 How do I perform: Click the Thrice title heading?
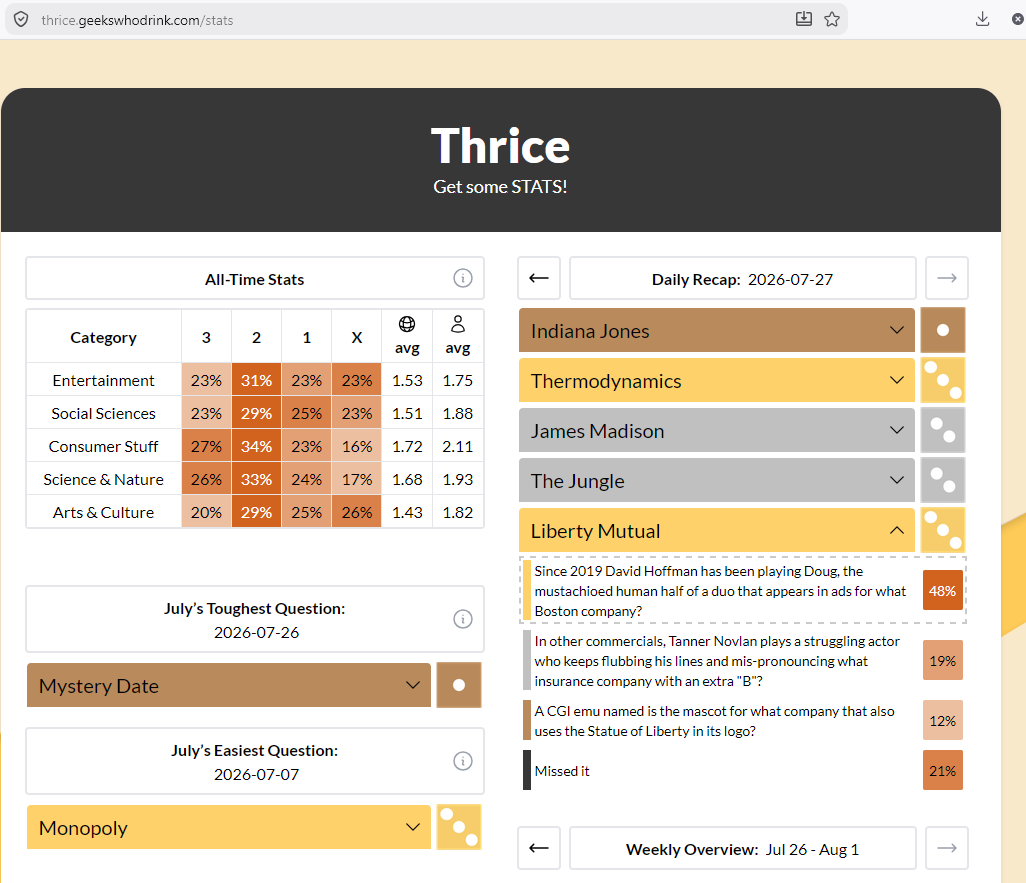[x=501, y=145]
